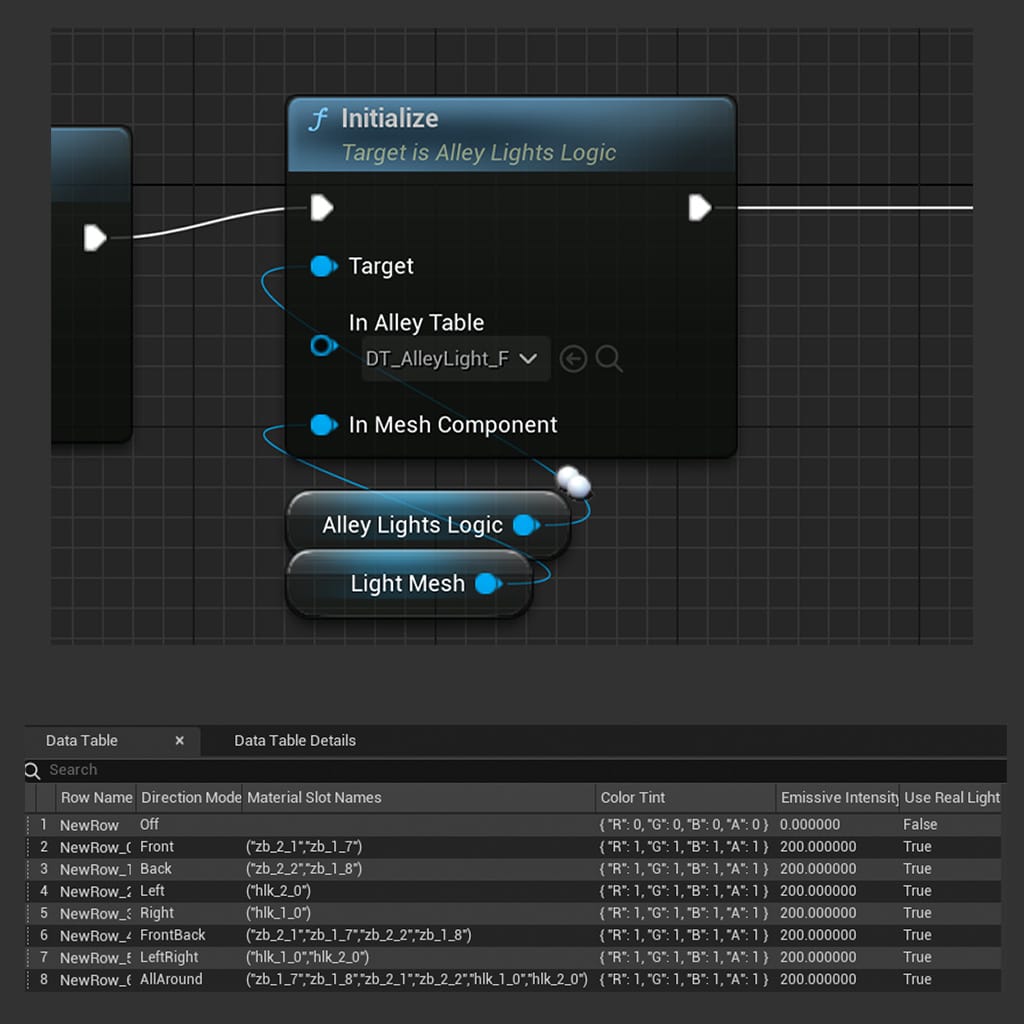Click the exec output pin on Initialize node

click(700, 207)
